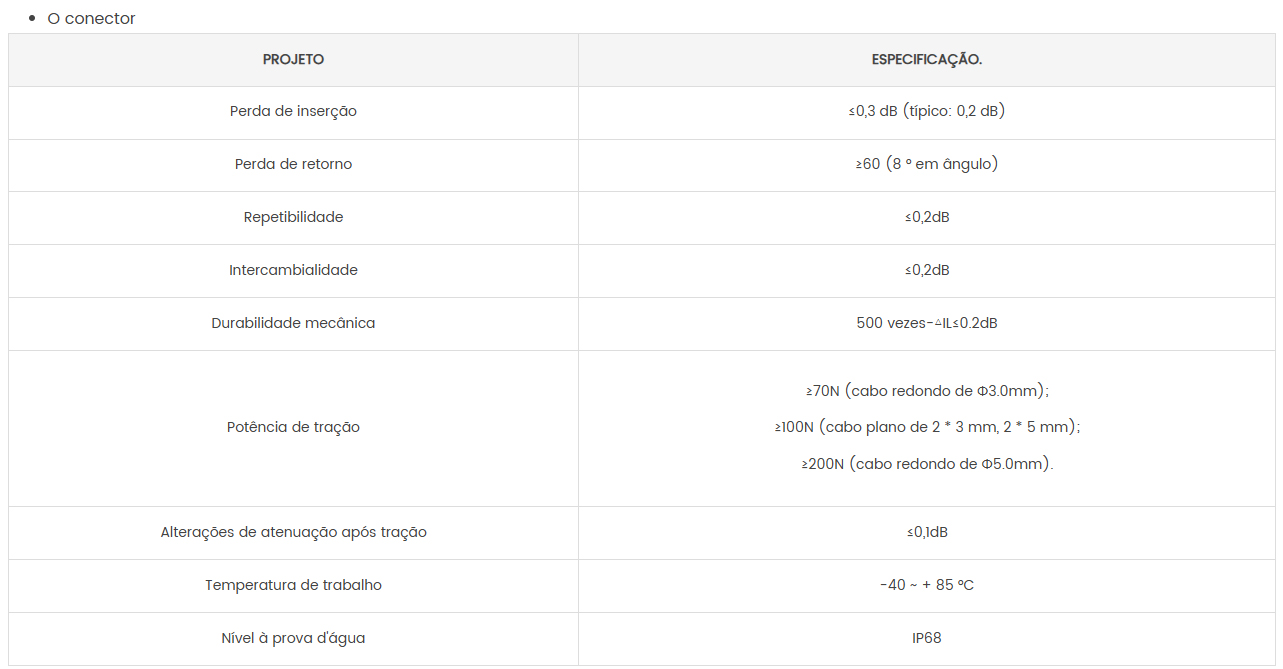
Task: Click Temperatura de trabalho label
Action: 293,585
